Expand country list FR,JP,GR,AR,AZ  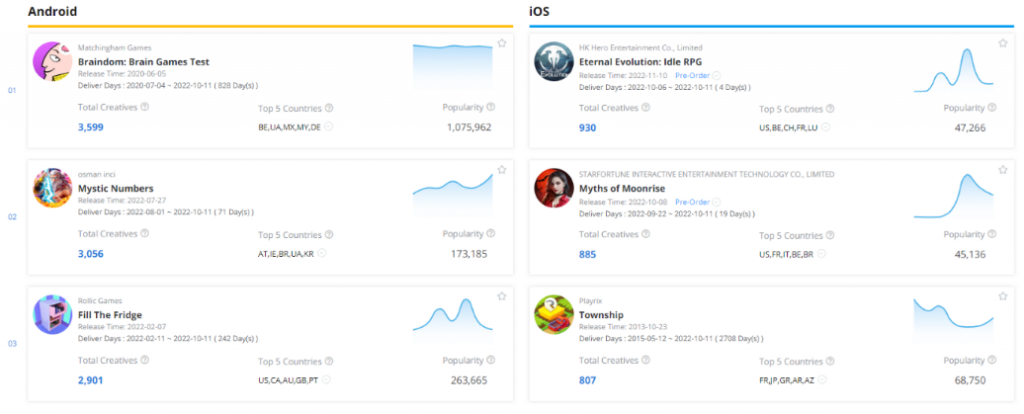click(x=822, y=380)
